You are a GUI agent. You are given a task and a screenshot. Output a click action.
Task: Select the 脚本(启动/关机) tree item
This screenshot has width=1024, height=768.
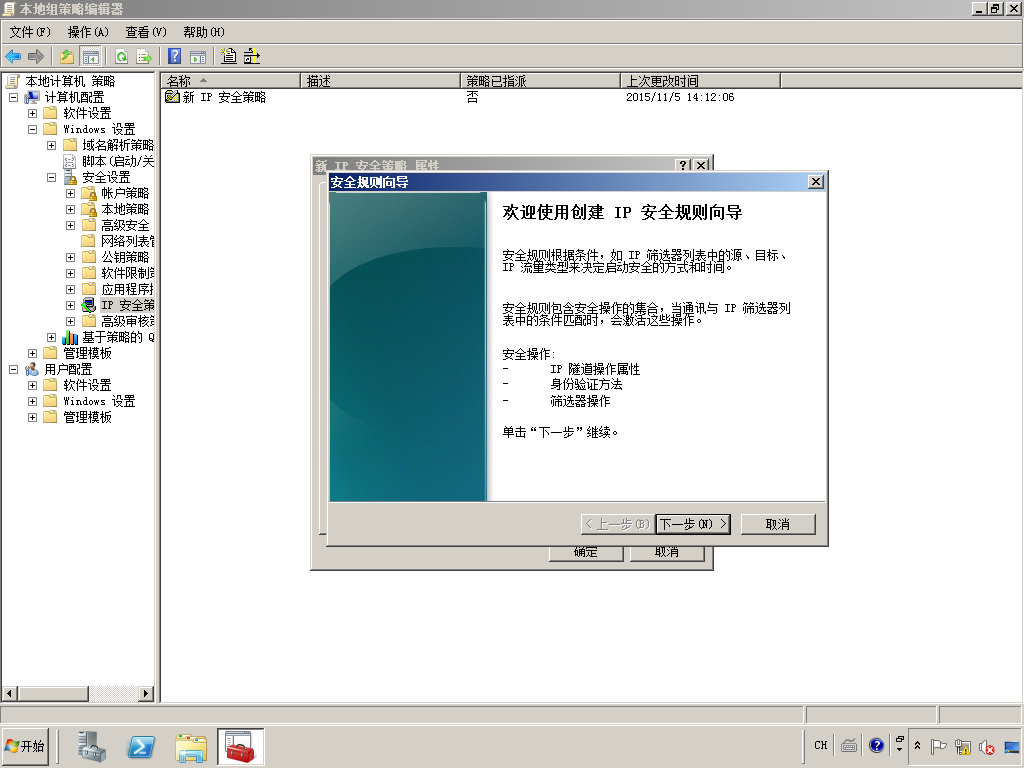pos(118,161)
